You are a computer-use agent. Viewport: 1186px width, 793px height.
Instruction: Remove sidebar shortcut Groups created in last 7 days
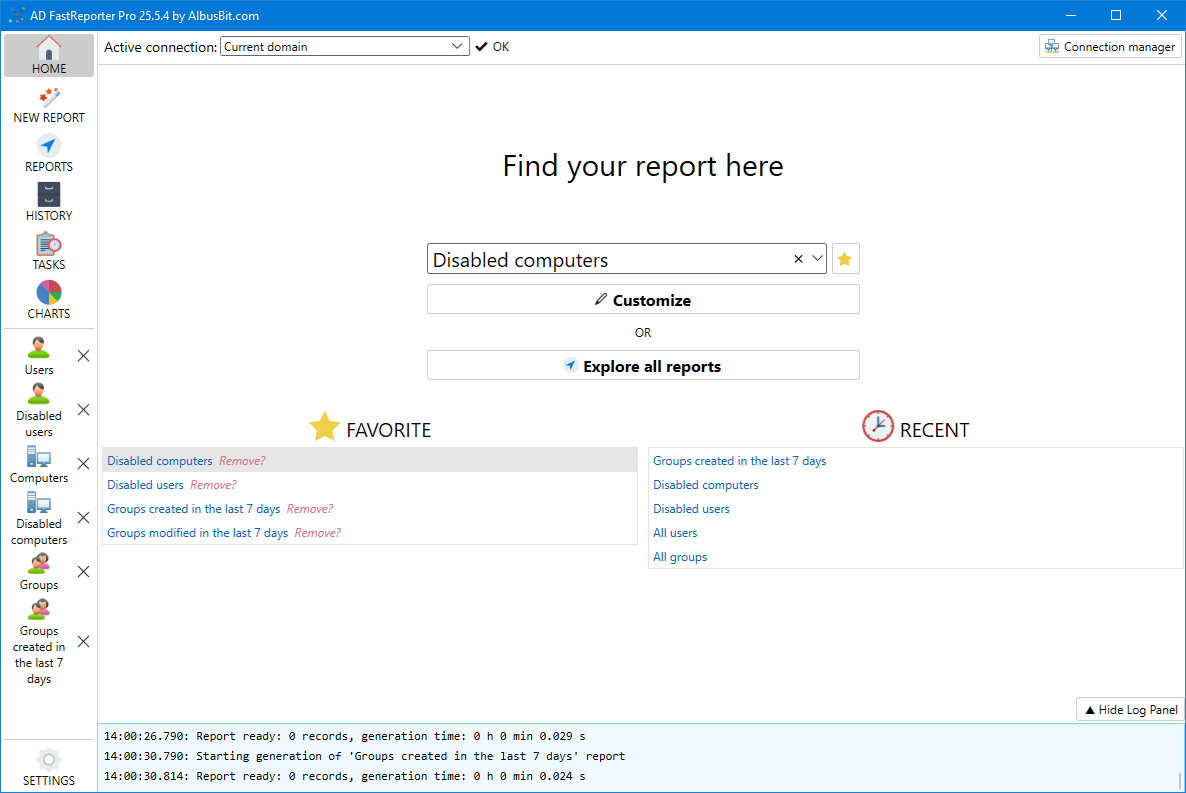point(84,642)
